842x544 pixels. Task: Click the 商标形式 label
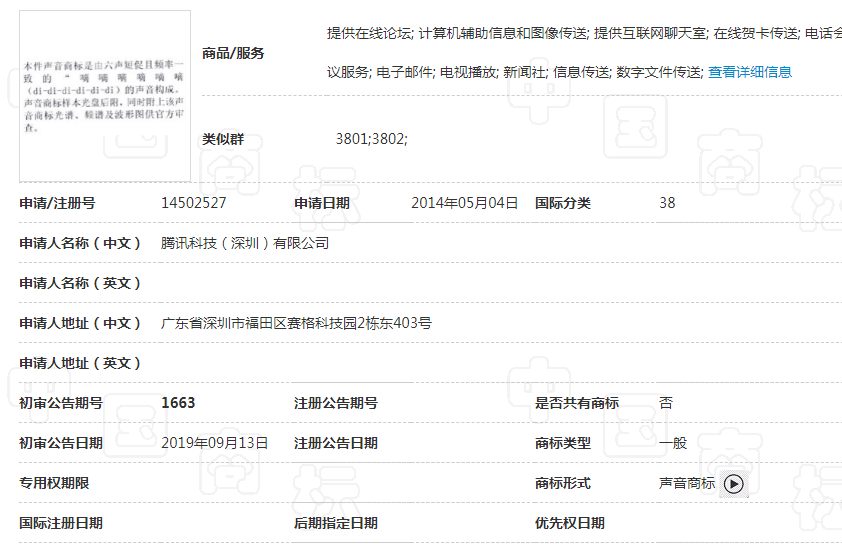tap(563, 483)
